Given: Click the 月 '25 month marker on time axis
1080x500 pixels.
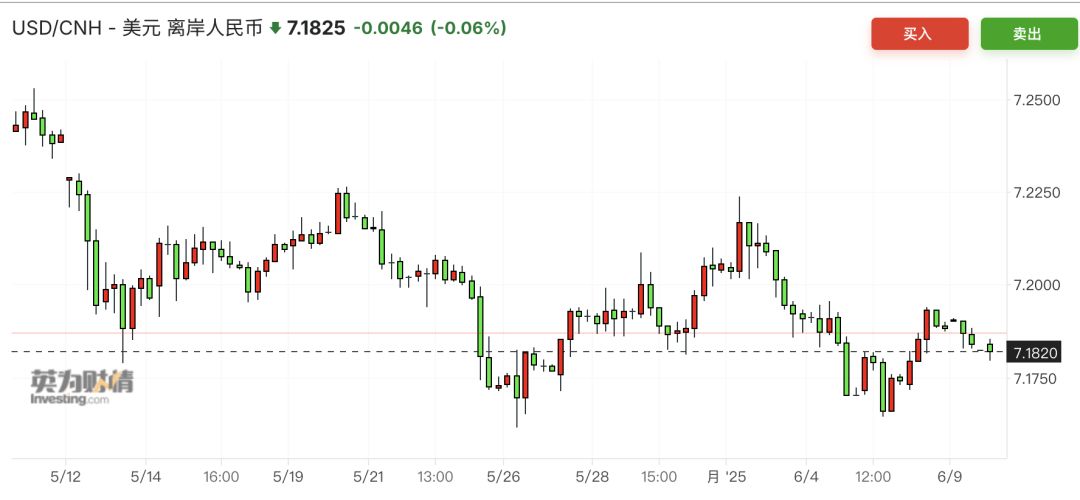Looking at the screenshot, I should pyautogui.click(x=728, y=477).
